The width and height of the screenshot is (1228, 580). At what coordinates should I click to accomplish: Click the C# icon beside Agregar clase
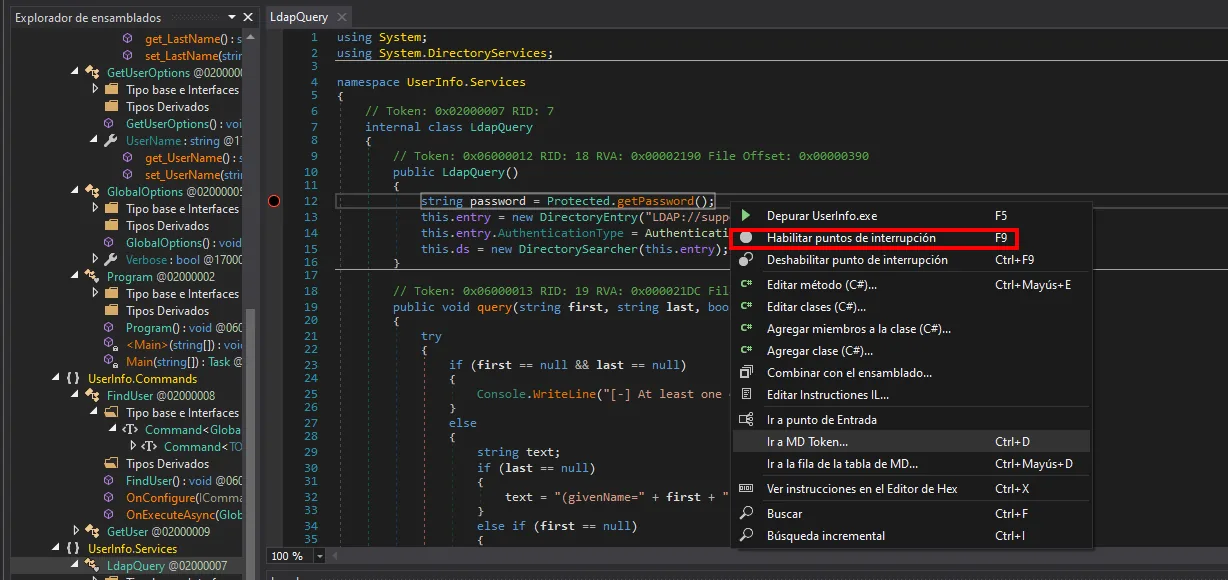(745, 351)
